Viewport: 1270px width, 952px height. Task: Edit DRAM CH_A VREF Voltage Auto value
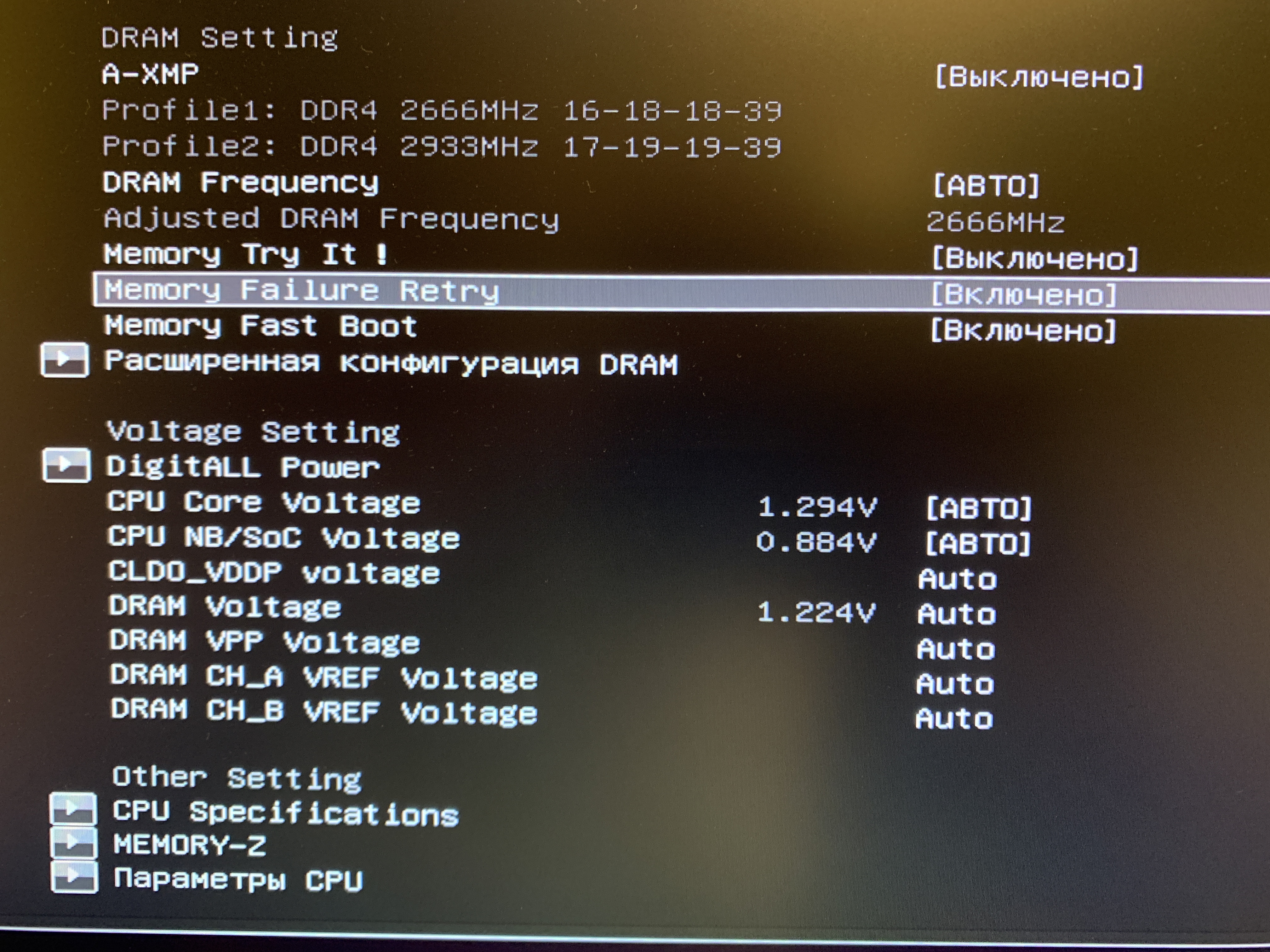coord(955,684)
